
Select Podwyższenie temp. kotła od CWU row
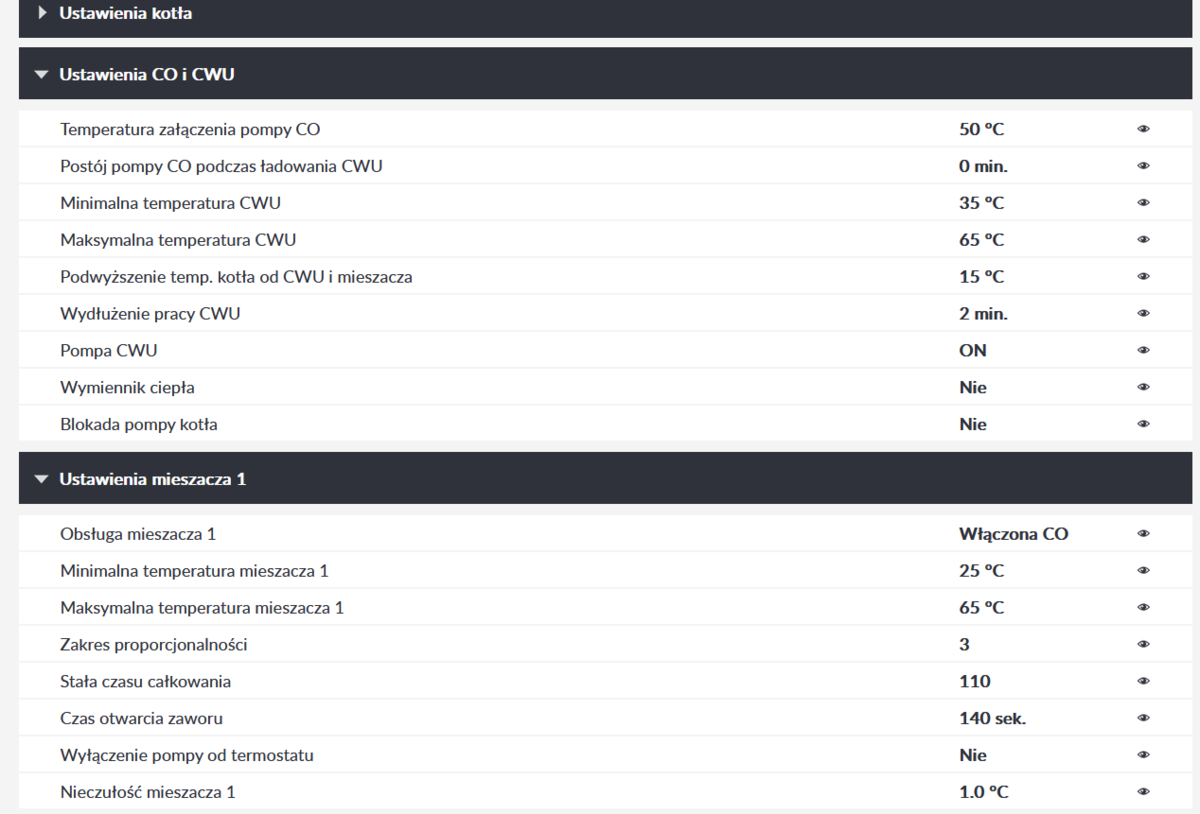(x=236, y=277)
